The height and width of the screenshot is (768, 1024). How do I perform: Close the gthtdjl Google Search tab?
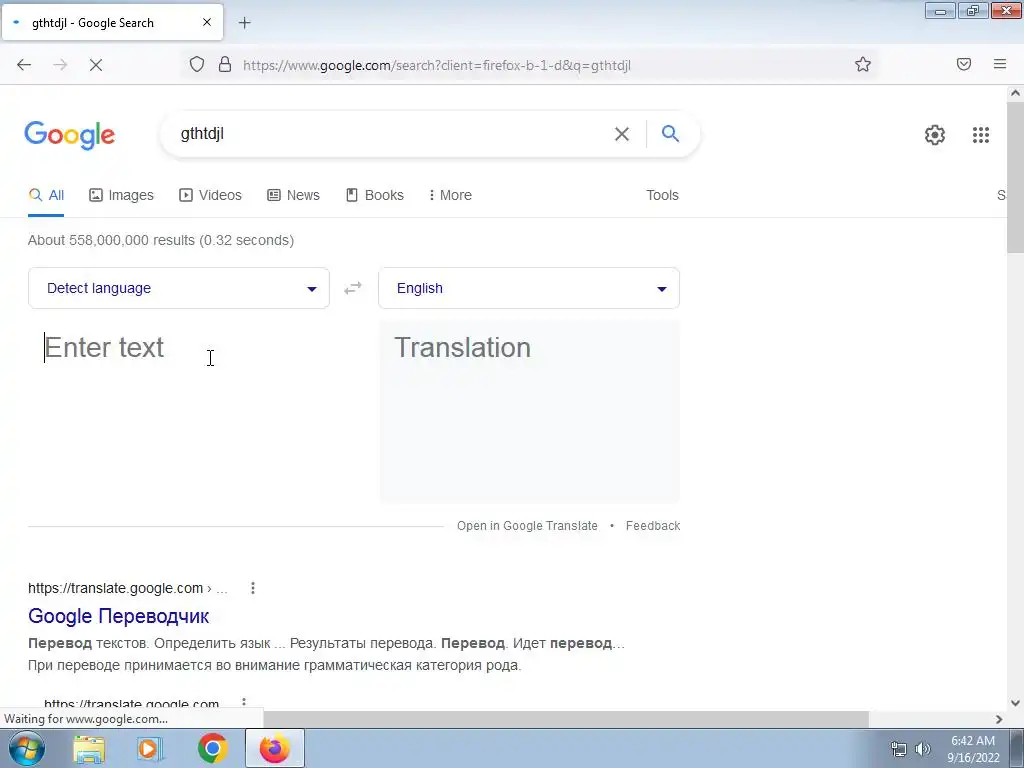[x=207, y=22]
